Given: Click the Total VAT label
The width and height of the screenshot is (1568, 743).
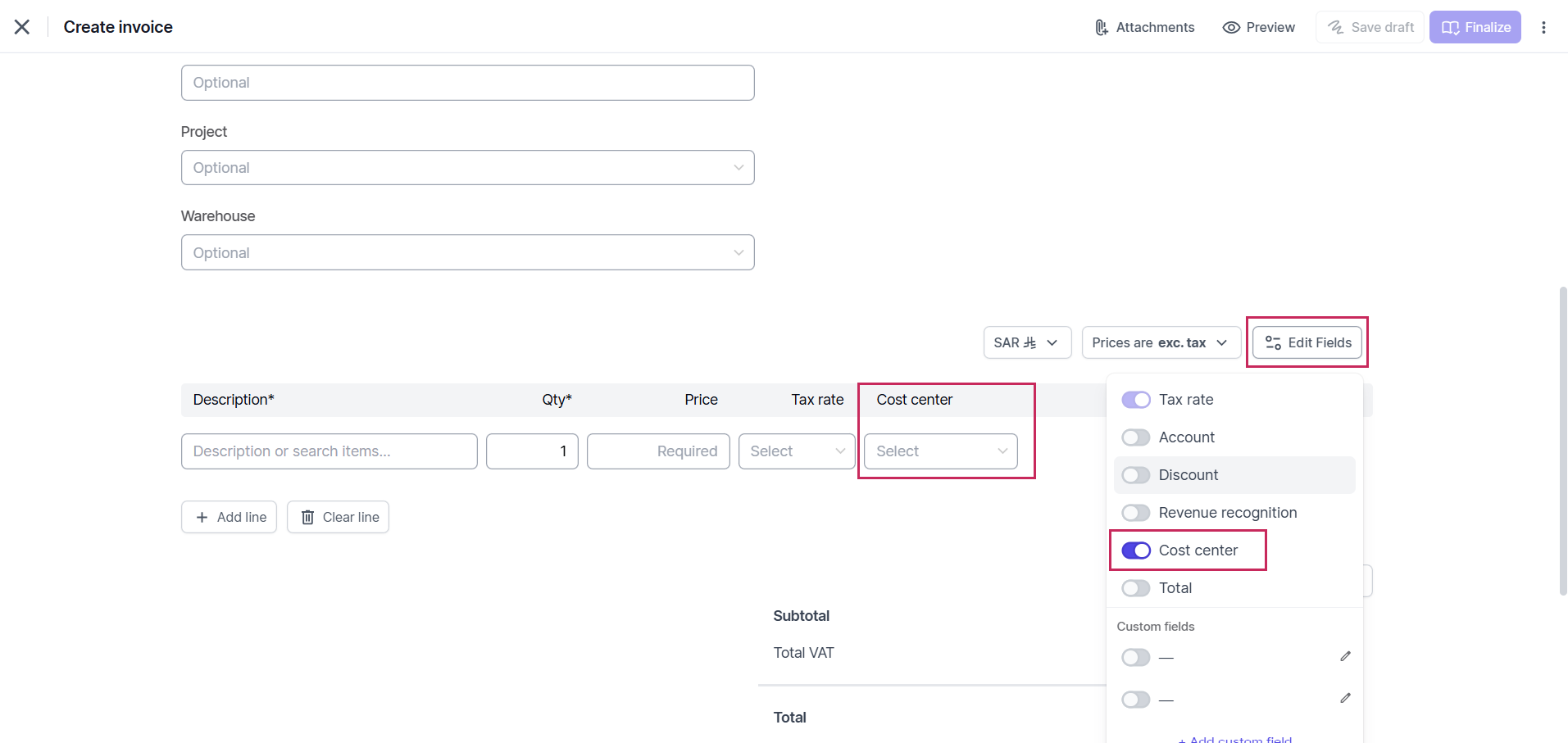Looking at the screenshot, I should 803,653.
